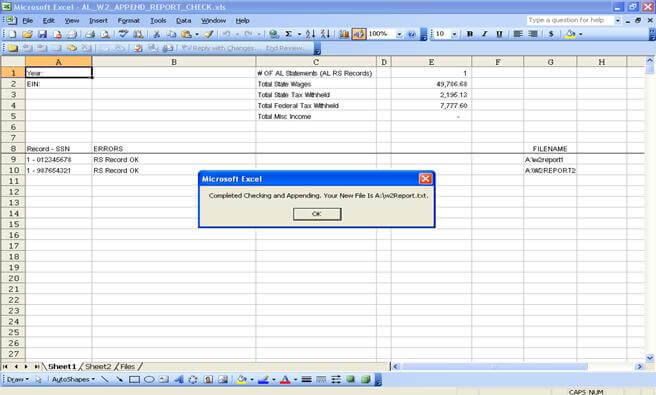Click the Save icon in toolbar
656x395 pixels.
click(x=42, y=34)
